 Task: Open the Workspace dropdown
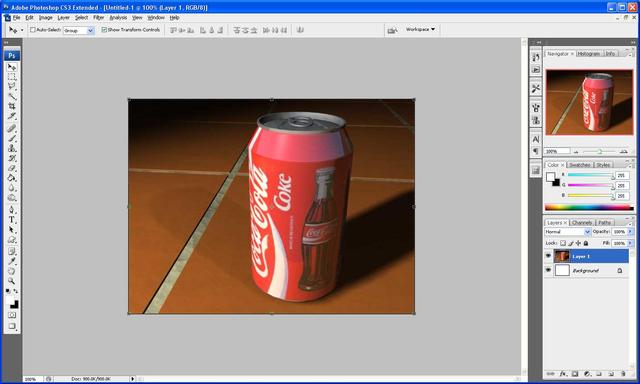click(420, 29)
